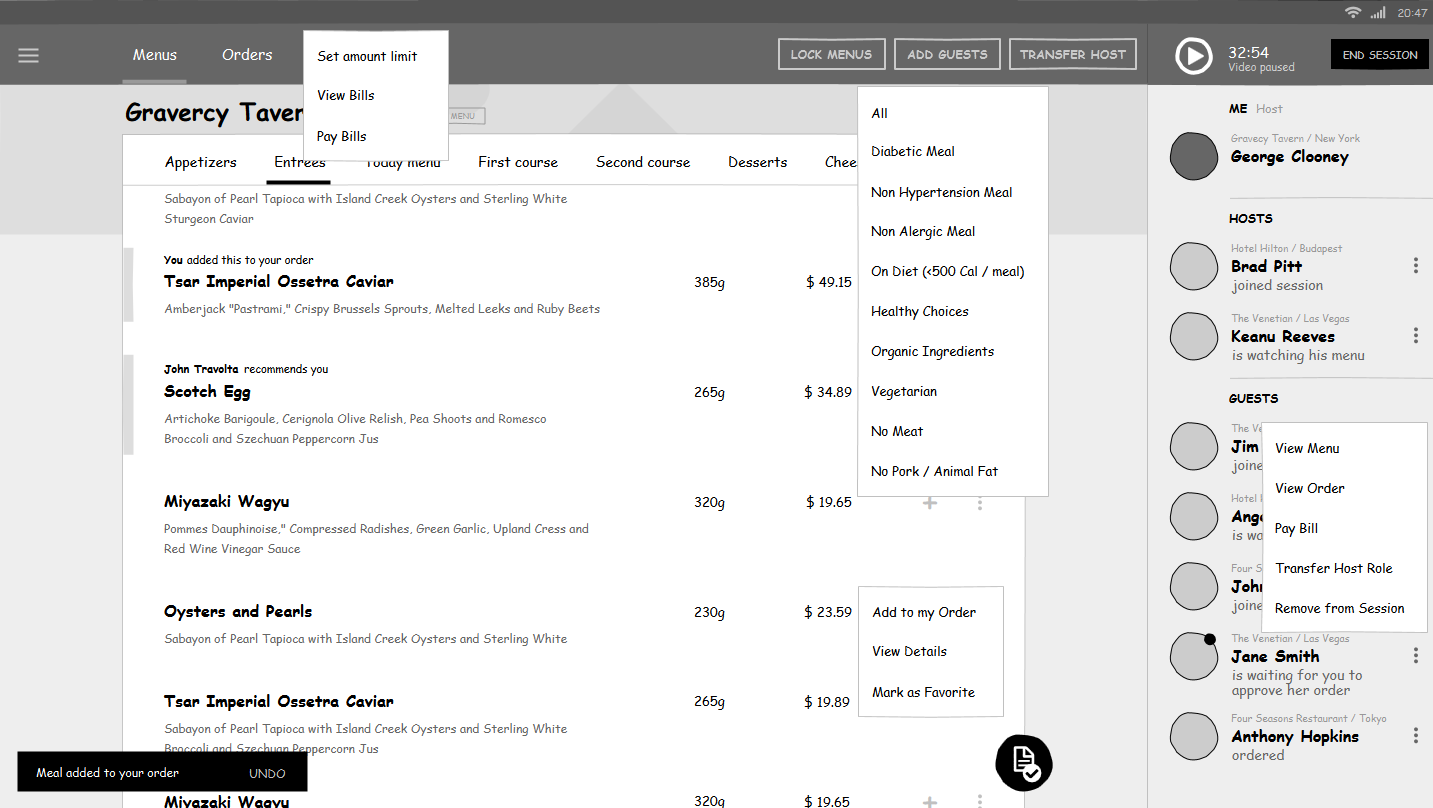Check the cellular signal icon
Viewport: 1433px width, 808px height.
1378,12
